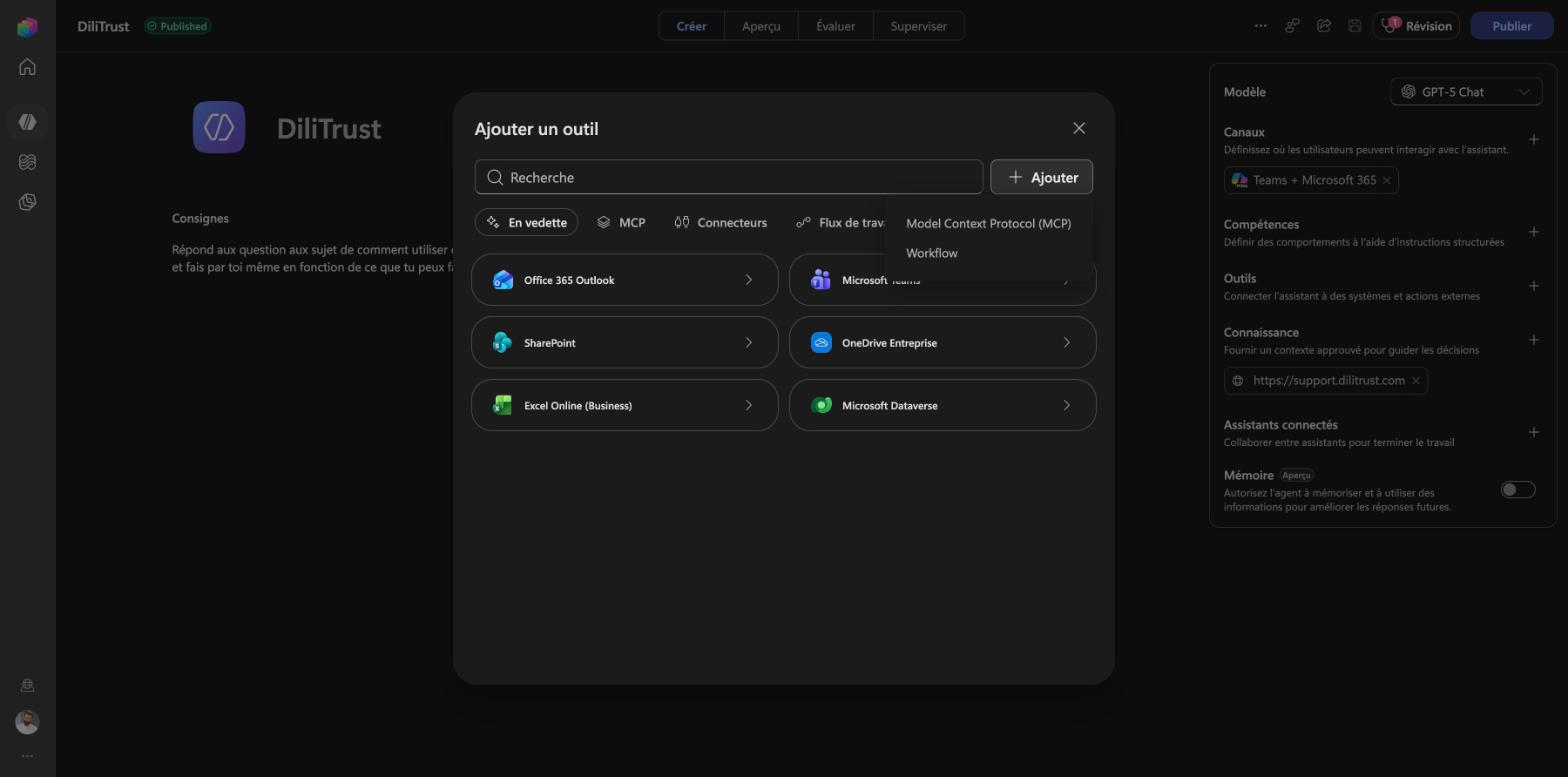Expand the OneDrive Entreprise chevron

click(1066, 343)
